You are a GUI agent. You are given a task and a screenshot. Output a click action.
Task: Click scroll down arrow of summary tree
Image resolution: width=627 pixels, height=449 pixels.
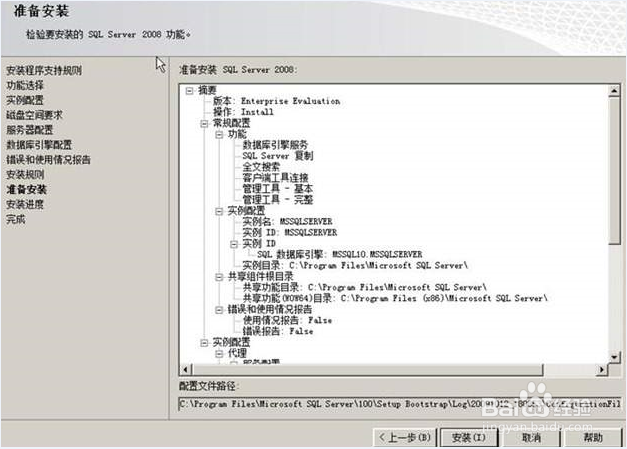coord(614,357)
